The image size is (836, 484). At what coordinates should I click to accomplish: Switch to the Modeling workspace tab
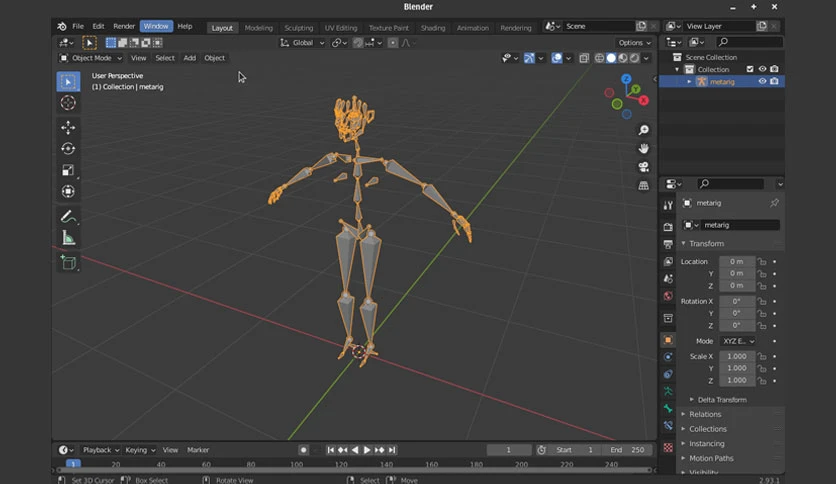coord(259,28)
